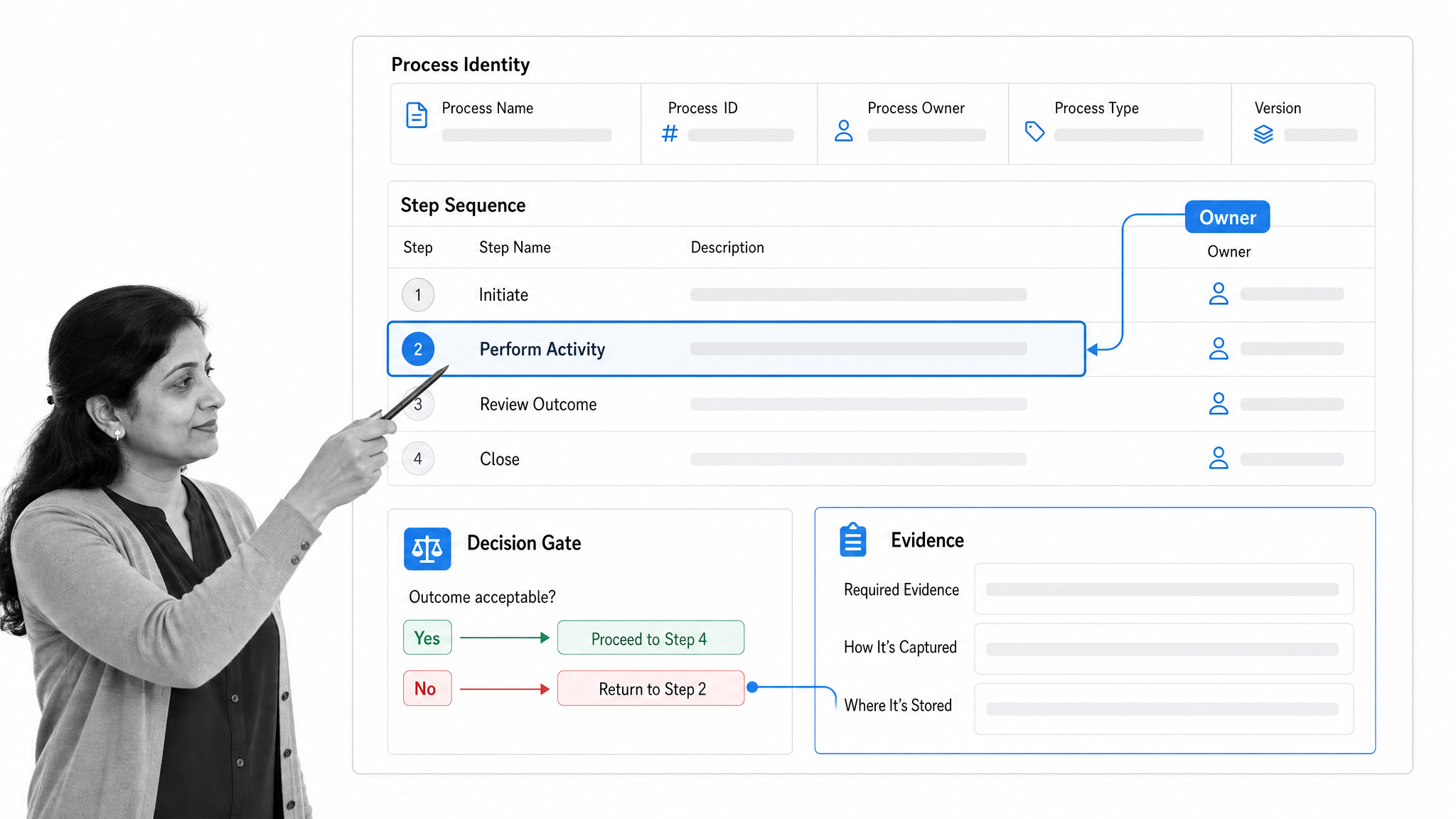
Task: Click Proceed to Step 4 button
Action: tap(651, 638)
